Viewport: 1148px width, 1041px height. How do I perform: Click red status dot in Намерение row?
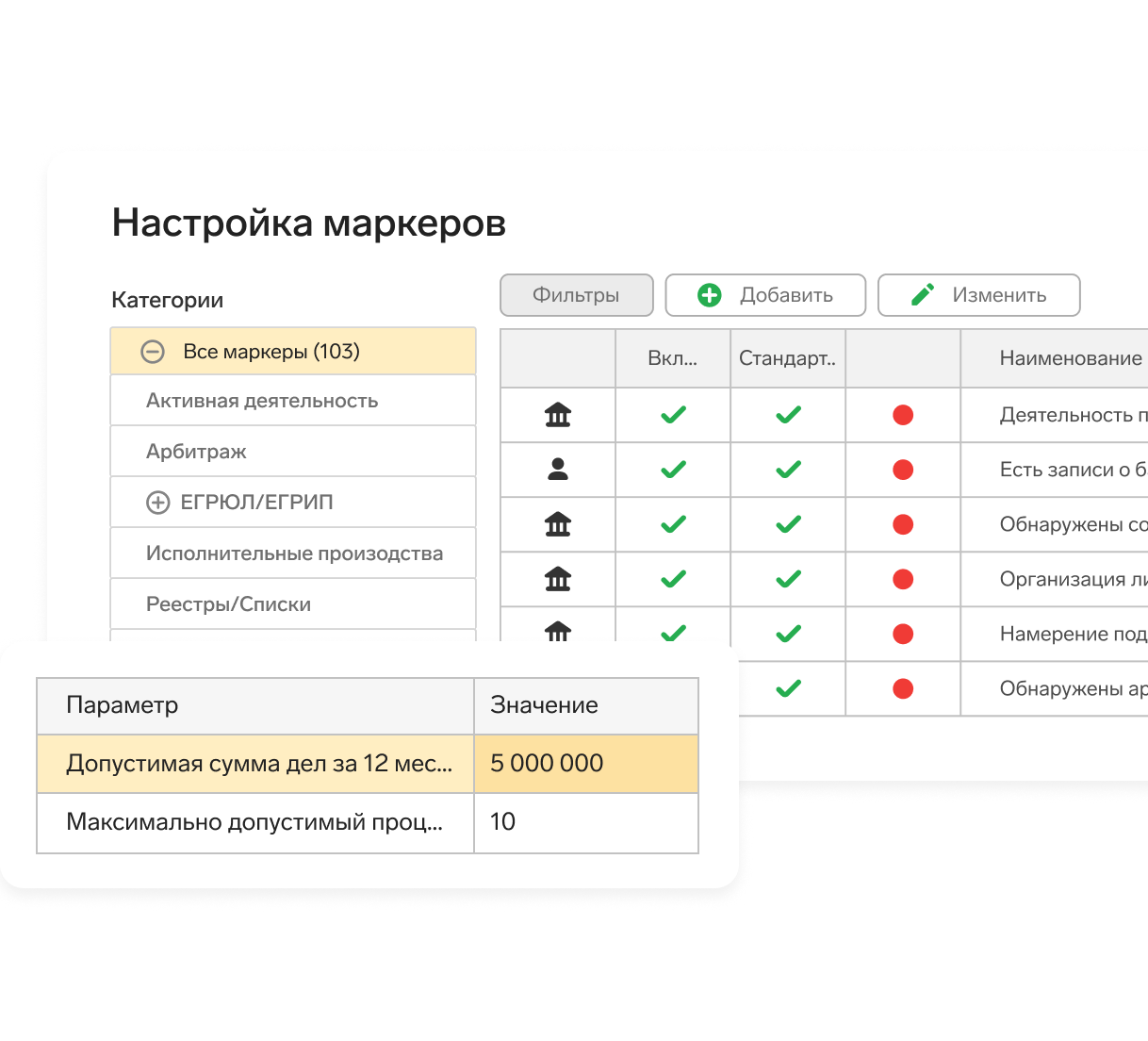tap(903, 634)
